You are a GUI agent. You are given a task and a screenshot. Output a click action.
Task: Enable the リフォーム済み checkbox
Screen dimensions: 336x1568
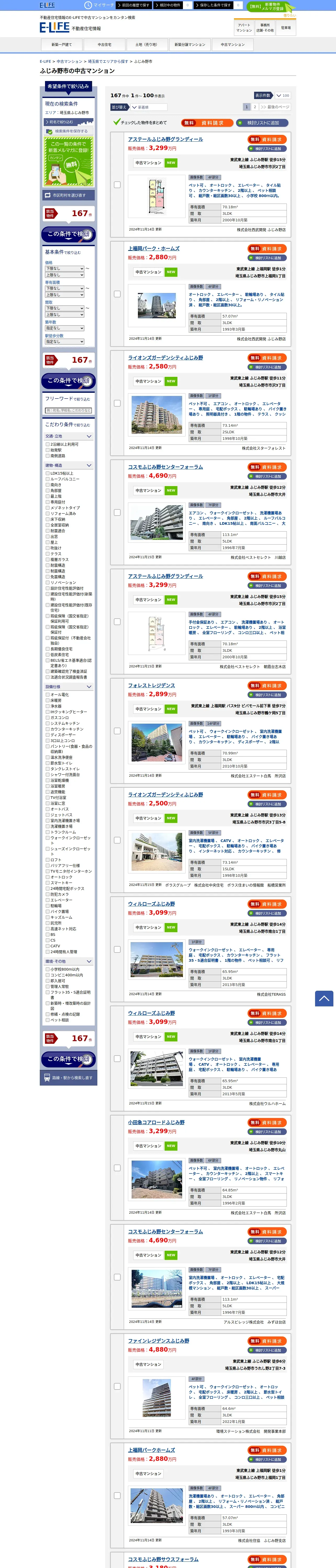[x=48, y=513]
